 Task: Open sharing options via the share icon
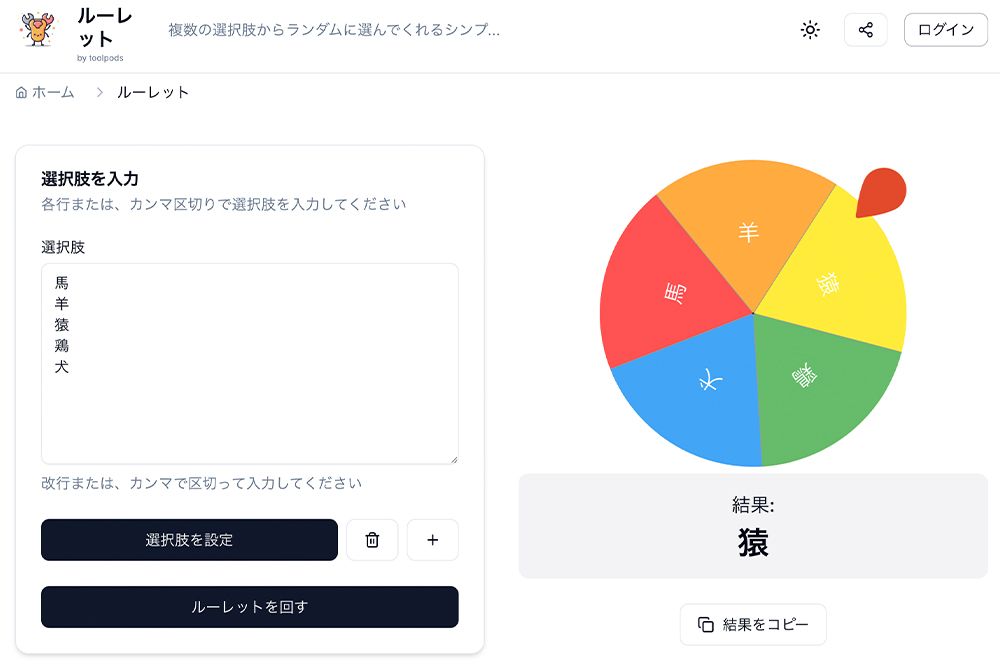865,29
